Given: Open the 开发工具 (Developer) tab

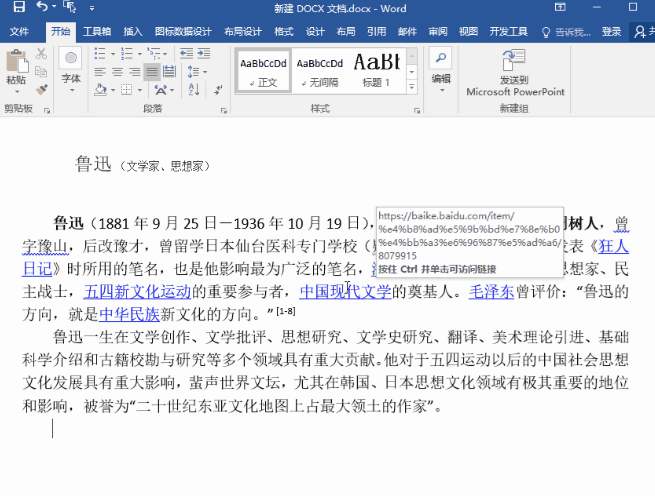Looking at the screenshot, I should pos(508,31).
